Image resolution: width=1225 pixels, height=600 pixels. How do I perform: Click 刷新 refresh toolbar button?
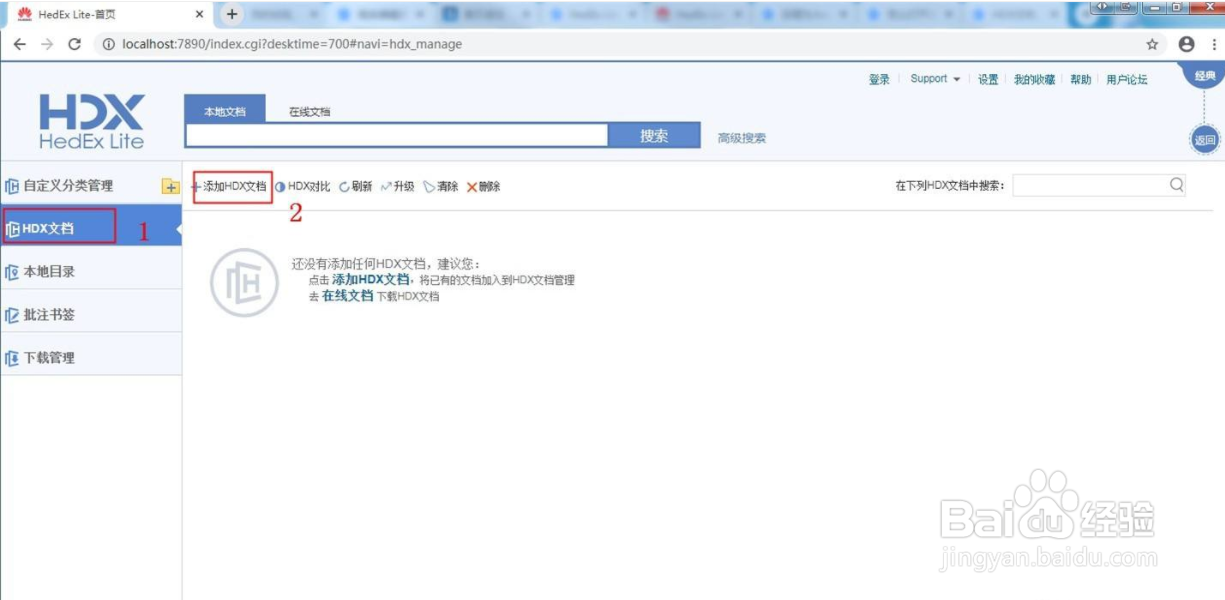pyautogui.click(x=356, y=187)
